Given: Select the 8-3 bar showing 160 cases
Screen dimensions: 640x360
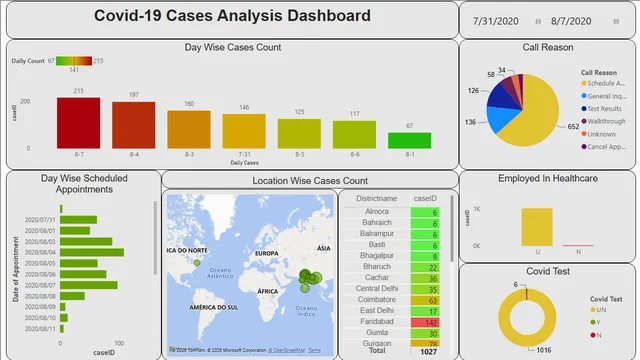Looking at the screenshot, I should [189, 129].
